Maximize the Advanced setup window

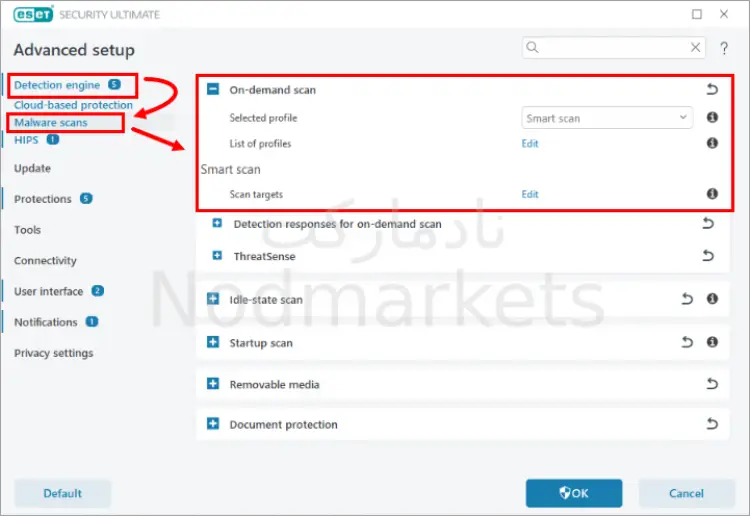697,14
